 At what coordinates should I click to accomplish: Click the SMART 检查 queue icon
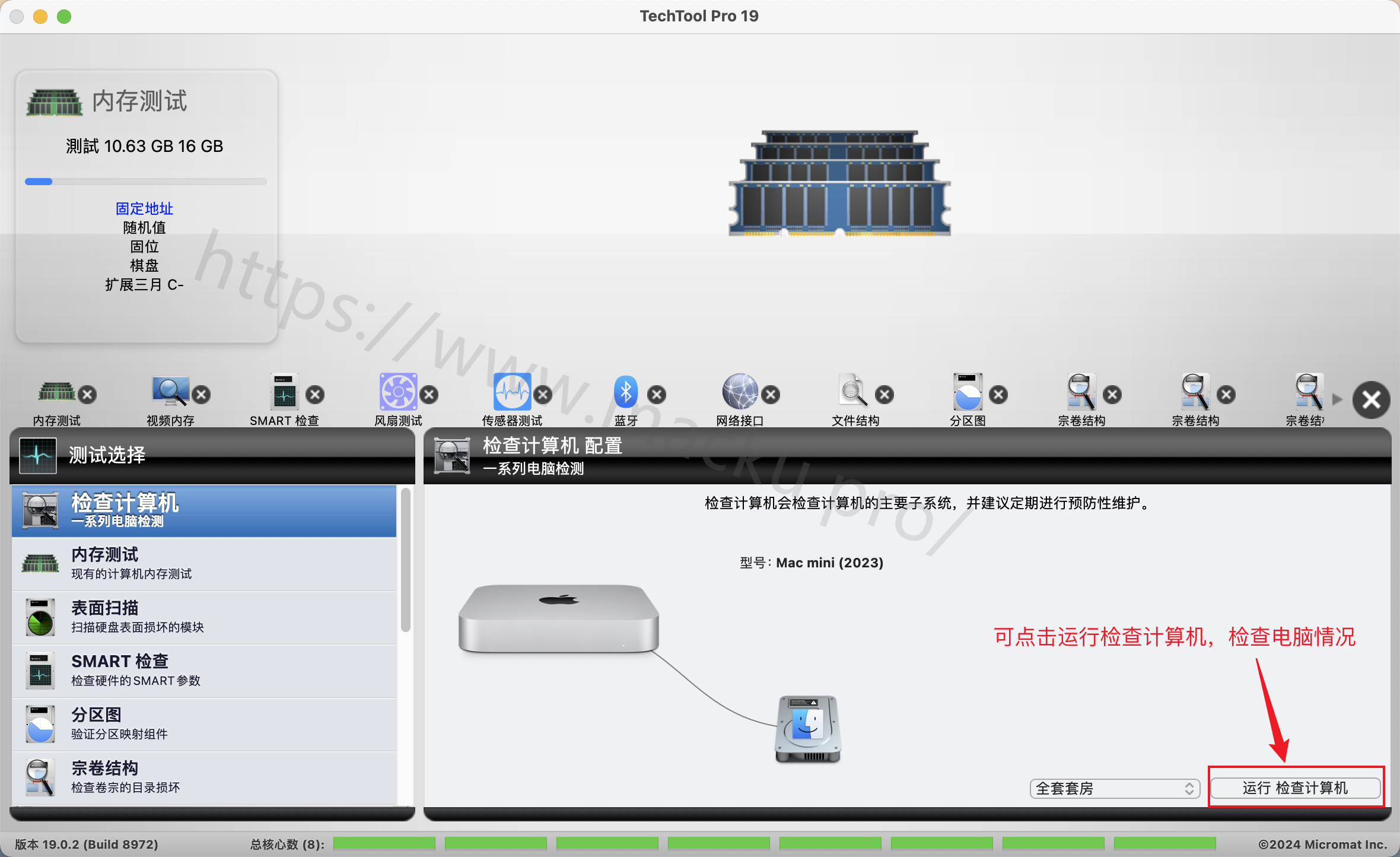(x=284, y=392)
